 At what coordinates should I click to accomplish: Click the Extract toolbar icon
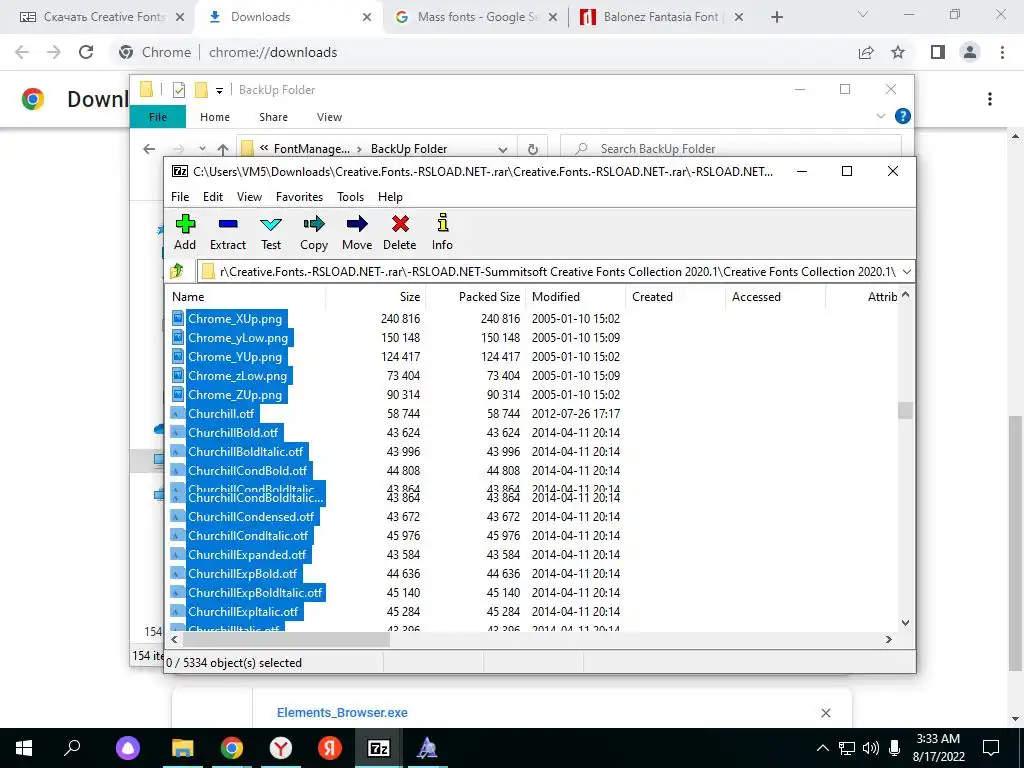tap(228, 232)
